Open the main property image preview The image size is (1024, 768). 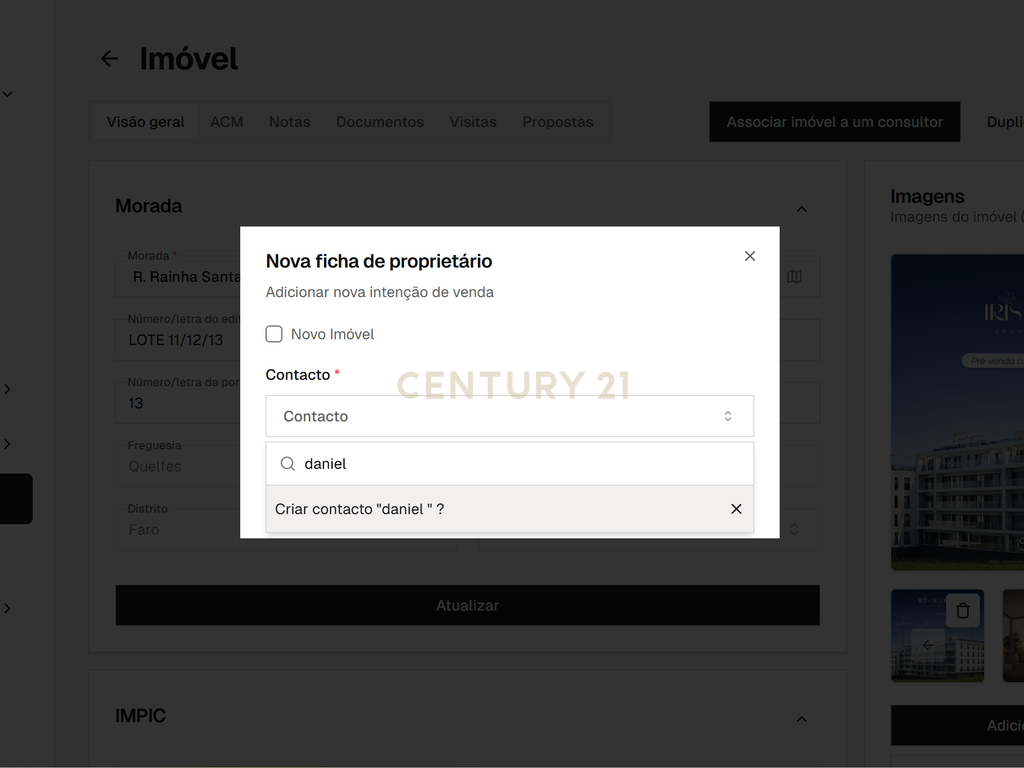[957, 412]
